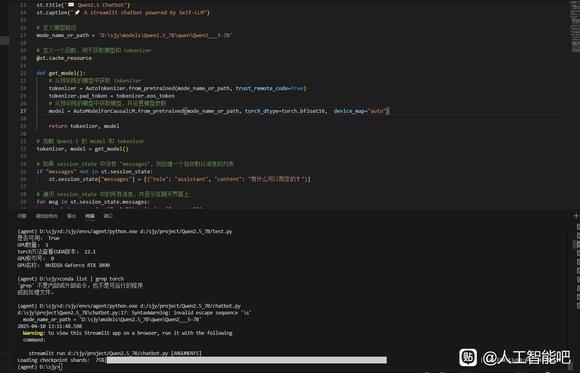Open the 调试控制台 debug console tab
Image resolution: width=580 pixels, height=373 pixels.
tap(47, 216)
